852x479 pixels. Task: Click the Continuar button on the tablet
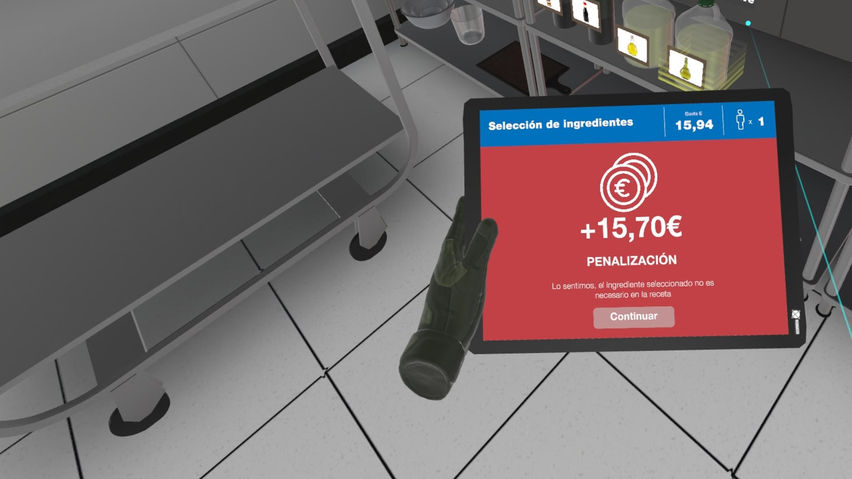click(x=634, y=317)
